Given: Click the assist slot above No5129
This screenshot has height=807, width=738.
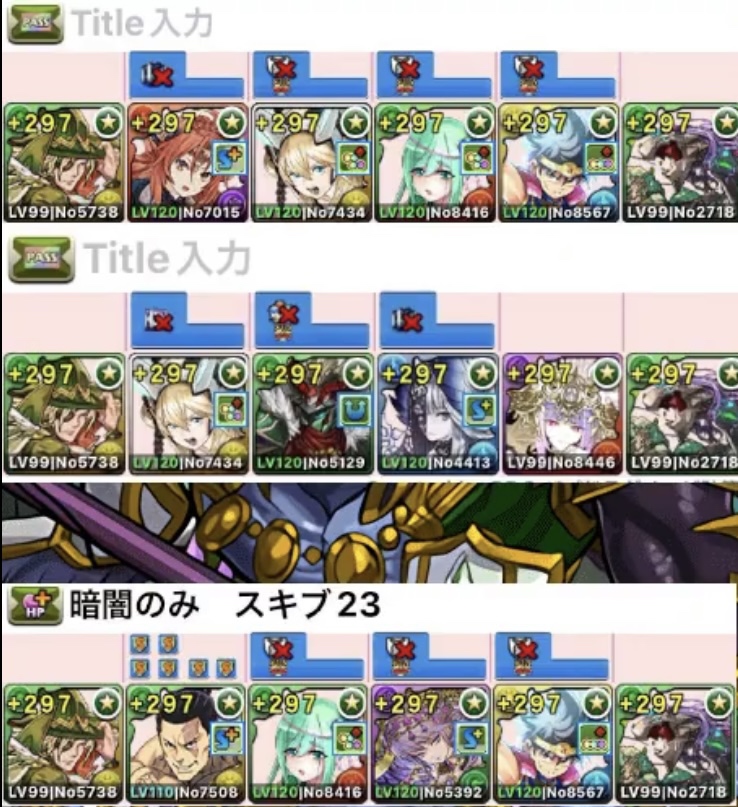Looking at the screenshot, I should coord(312,321).
